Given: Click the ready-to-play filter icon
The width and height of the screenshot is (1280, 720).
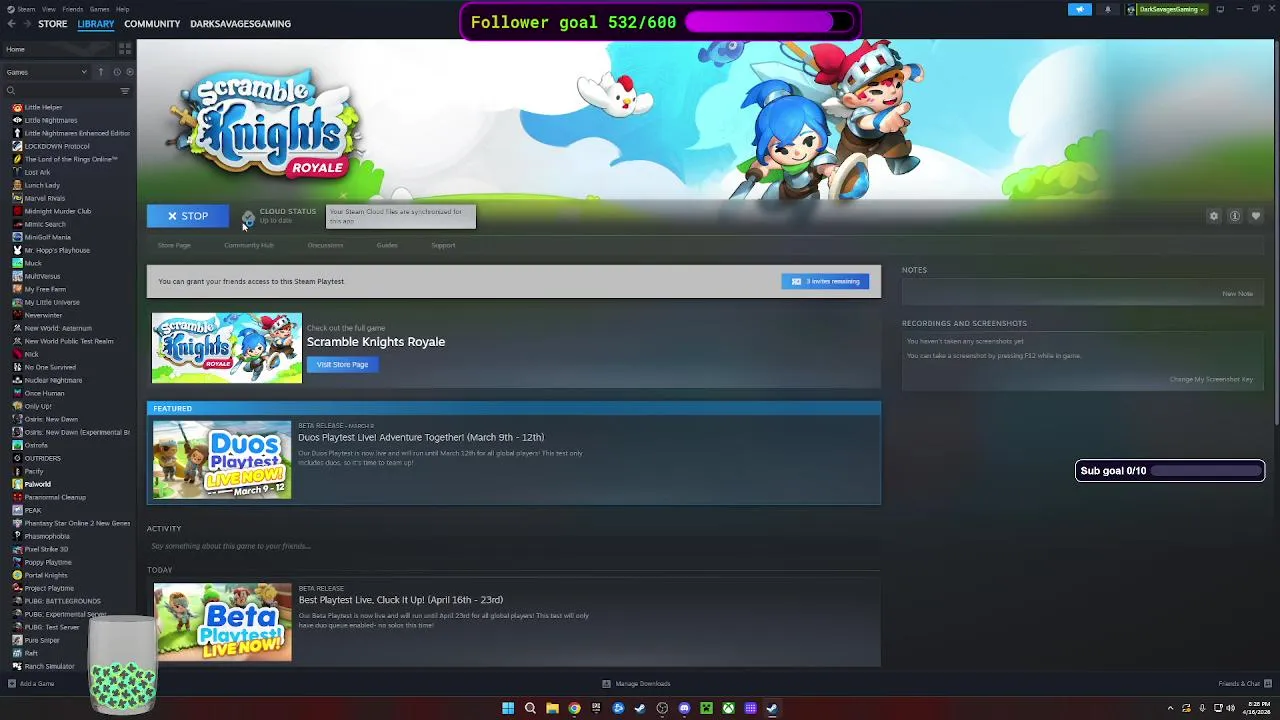Looking at the screenshot, I should click(x=129, y=72).
